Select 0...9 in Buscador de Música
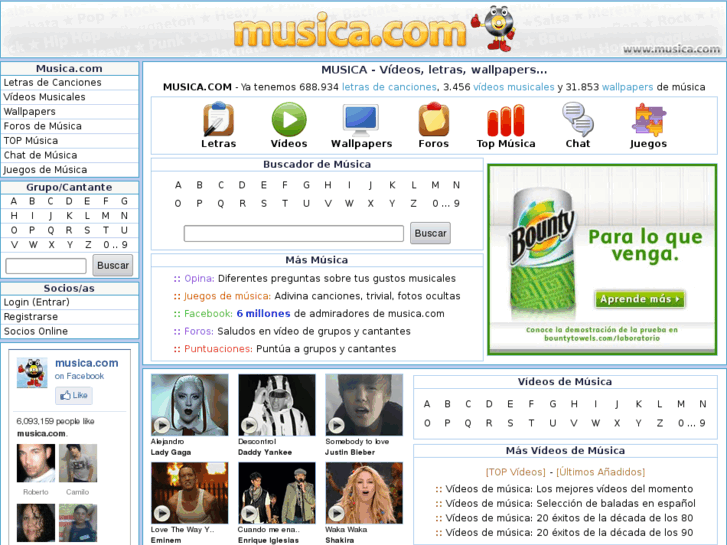The width and height of the screenshot is (727, 545). click(446, 204)
